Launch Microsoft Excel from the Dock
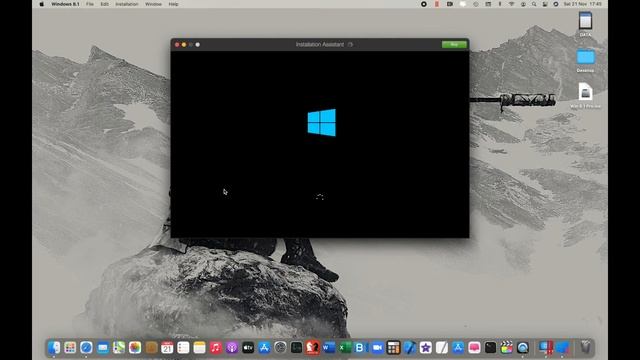The image size is (640, 360). [x=345, y=347]
